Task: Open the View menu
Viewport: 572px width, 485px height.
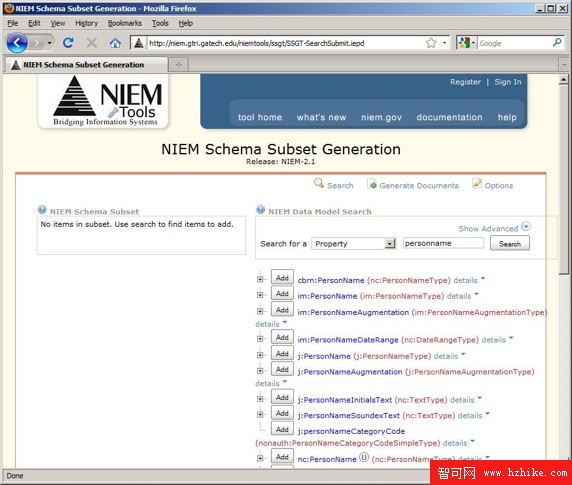Action: click(58, 23)
